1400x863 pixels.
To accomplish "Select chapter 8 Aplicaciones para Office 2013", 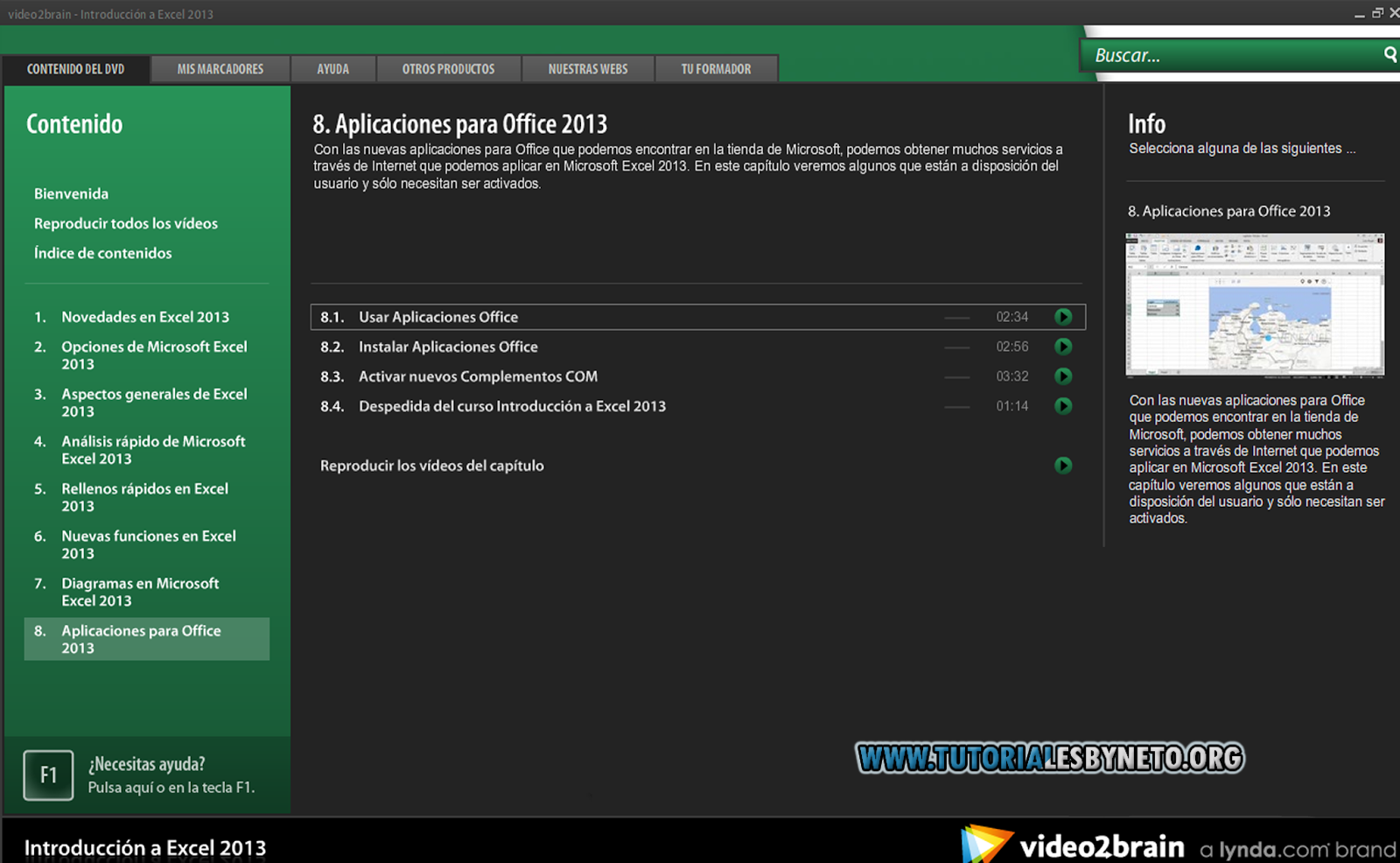I will coord(147,639).
